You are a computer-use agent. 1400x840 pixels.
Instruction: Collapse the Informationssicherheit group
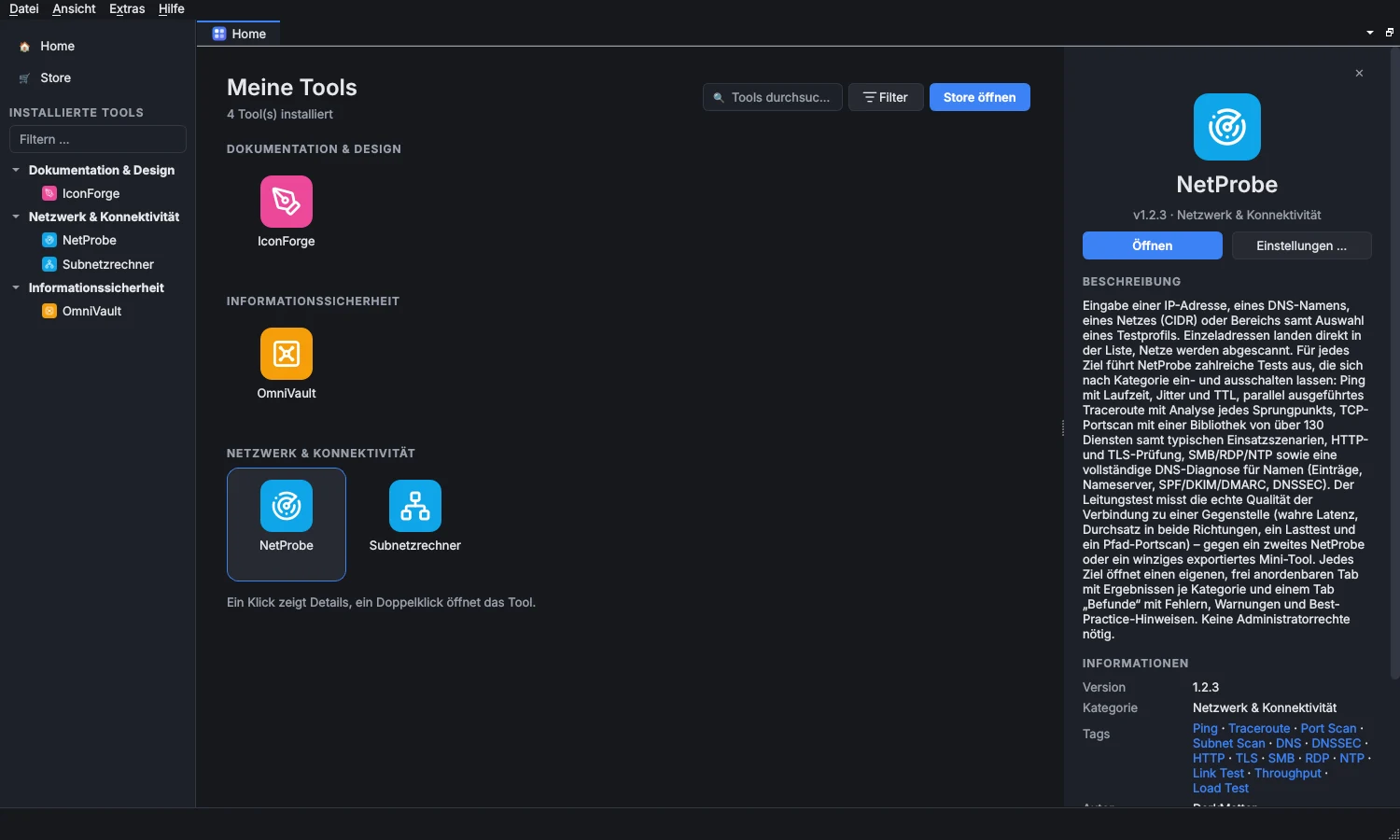(x=16, y=287)
